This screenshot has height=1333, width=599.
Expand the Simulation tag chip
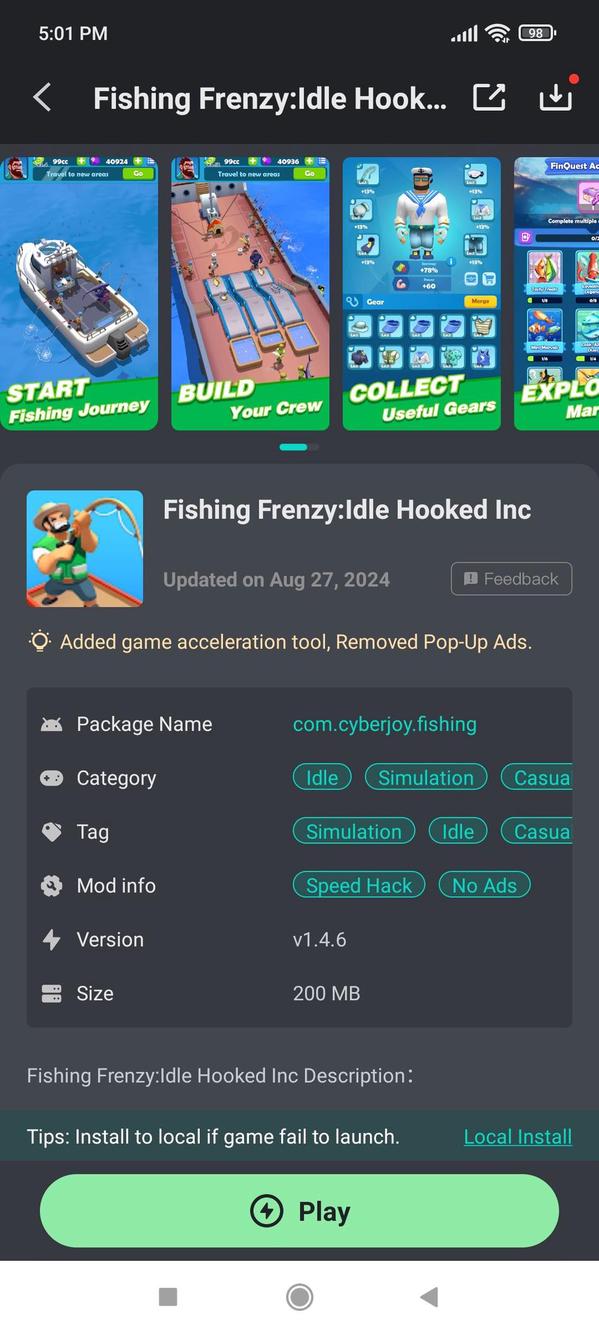click(x=353, y=831)
